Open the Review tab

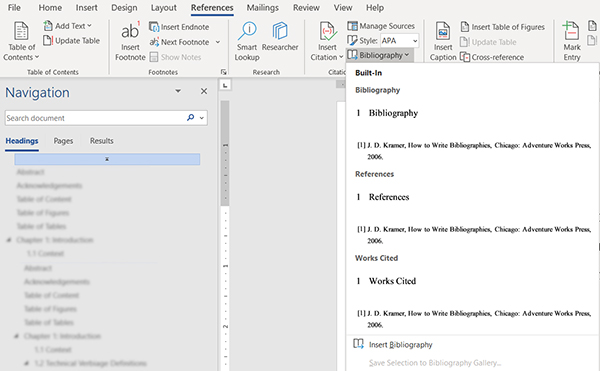[306, 8]
